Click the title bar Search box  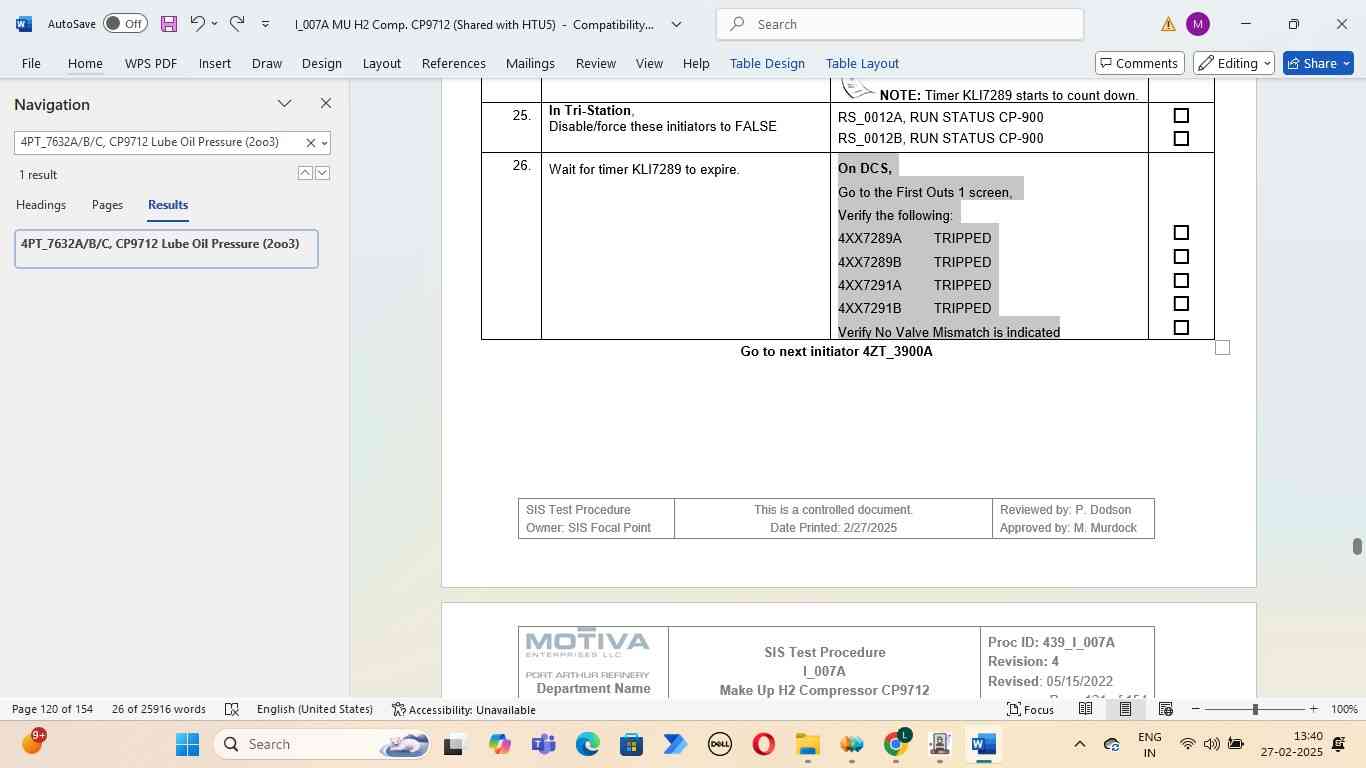click(900, 24)
